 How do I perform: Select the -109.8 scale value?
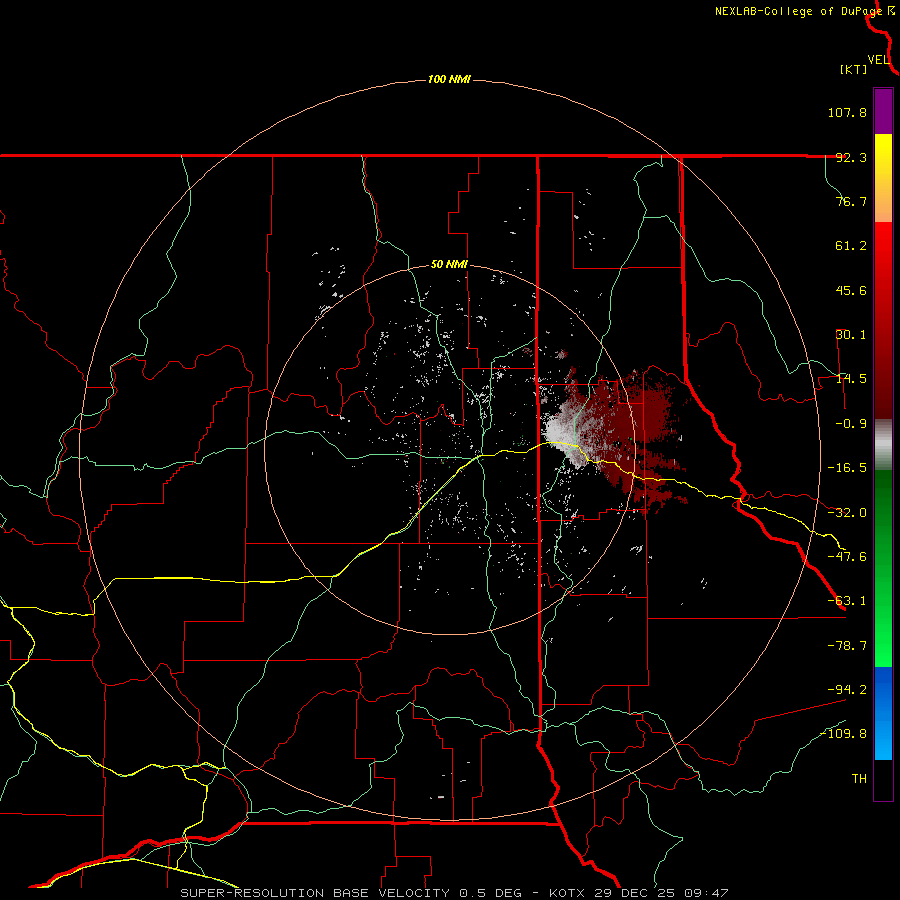click(x=844, y=734)
